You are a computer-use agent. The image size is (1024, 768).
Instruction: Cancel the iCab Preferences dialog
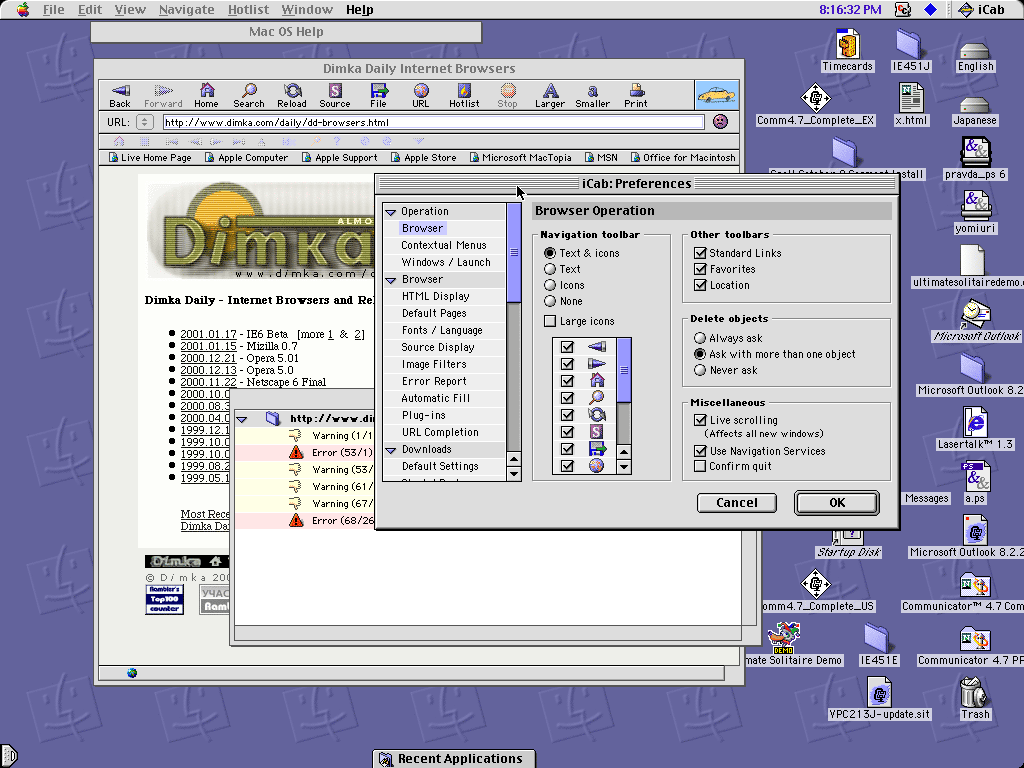click(x=737, y=503)
